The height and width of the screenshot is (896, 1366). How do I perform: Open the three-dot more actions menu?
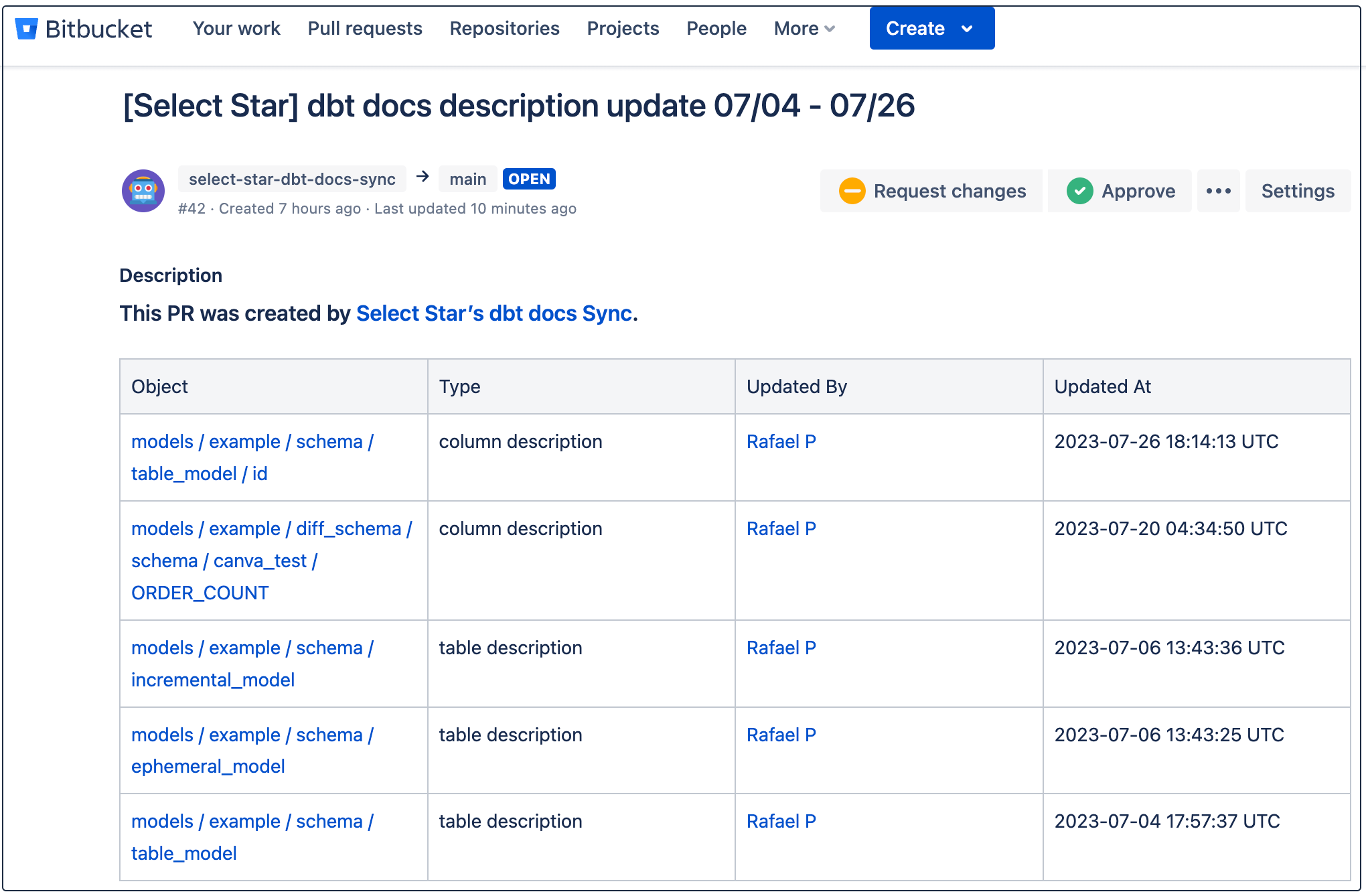[x=1218, y=192]
